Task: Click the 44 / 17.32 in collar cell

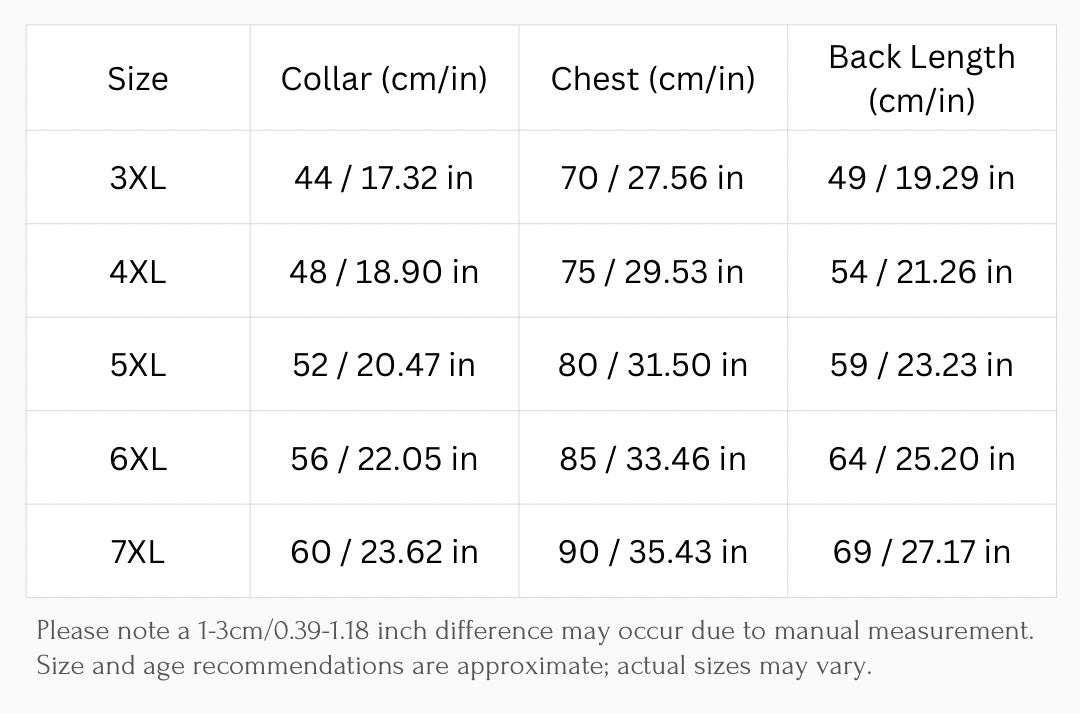Action: (384, 177)
